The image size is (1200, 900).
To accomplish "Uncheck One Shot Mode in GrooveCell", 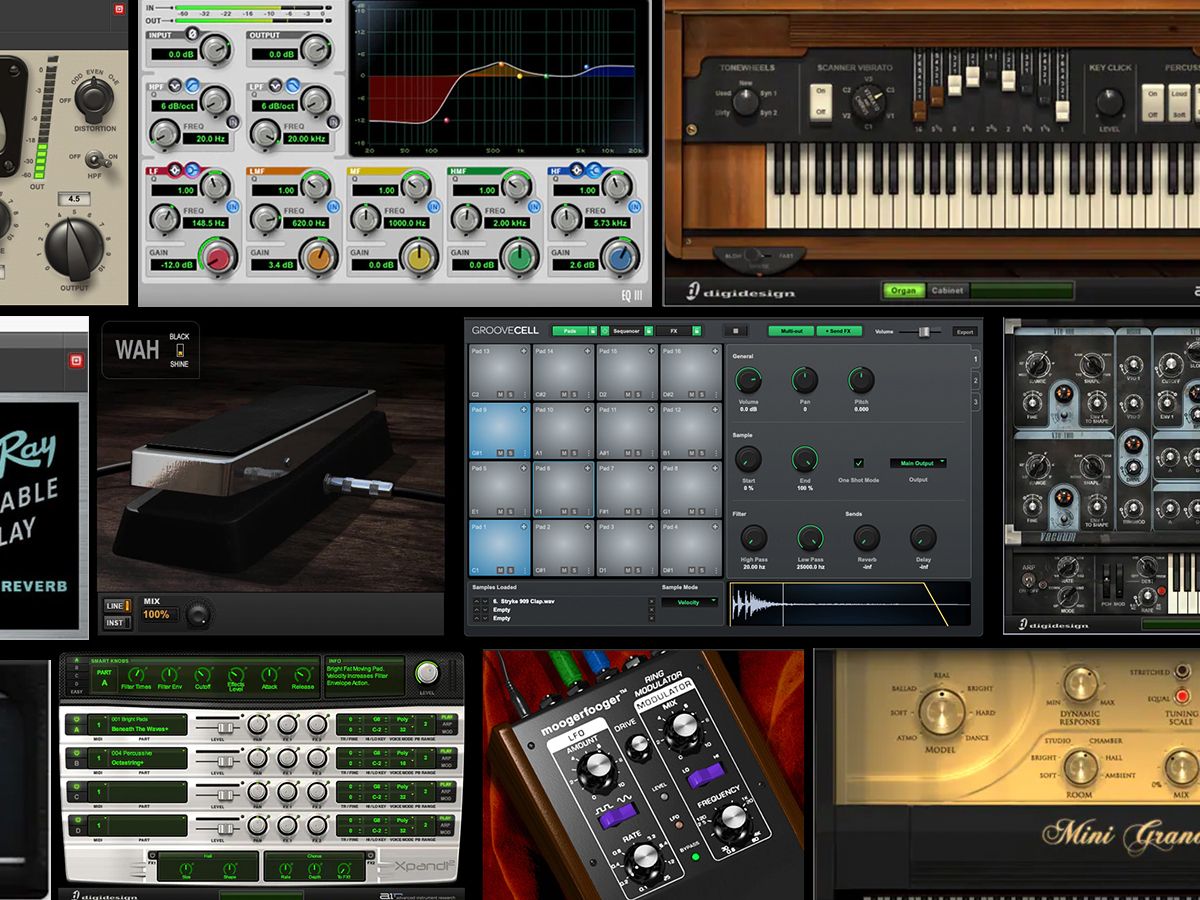I will click(x=858, y=463).
